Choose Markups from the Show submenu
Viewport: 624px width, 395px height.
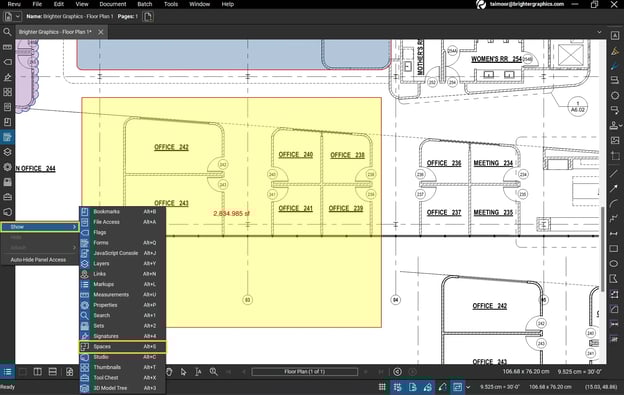coord(123,284)
